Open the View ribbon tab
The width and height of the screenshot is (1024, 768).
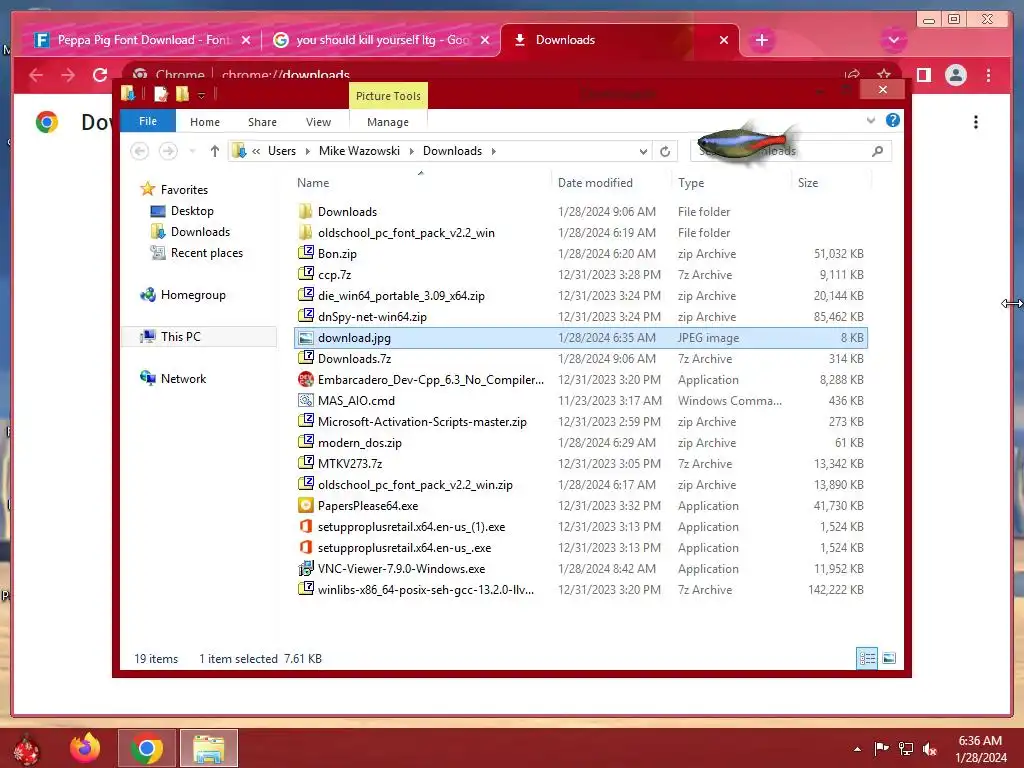[x=318, y=122]
